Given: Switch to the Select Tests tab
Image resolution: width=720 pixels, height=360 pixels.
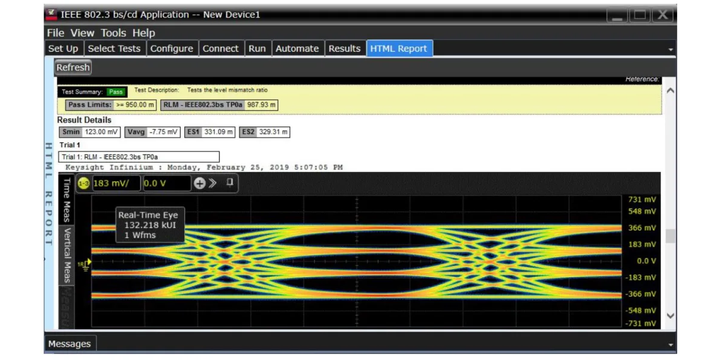Looking at the screenshot, I should tap(114, 49).
